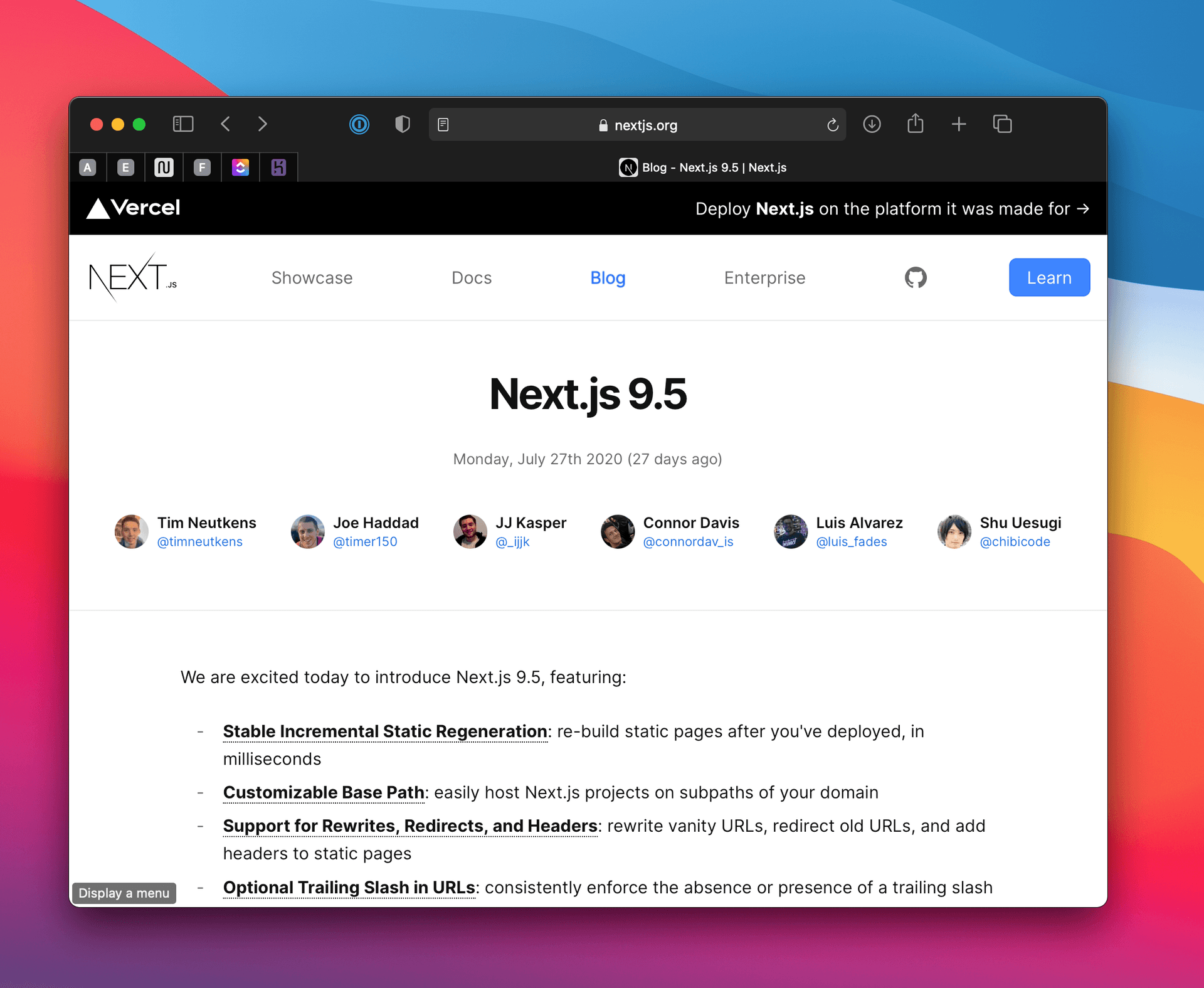Click the Learn button

pos(1049,278)
